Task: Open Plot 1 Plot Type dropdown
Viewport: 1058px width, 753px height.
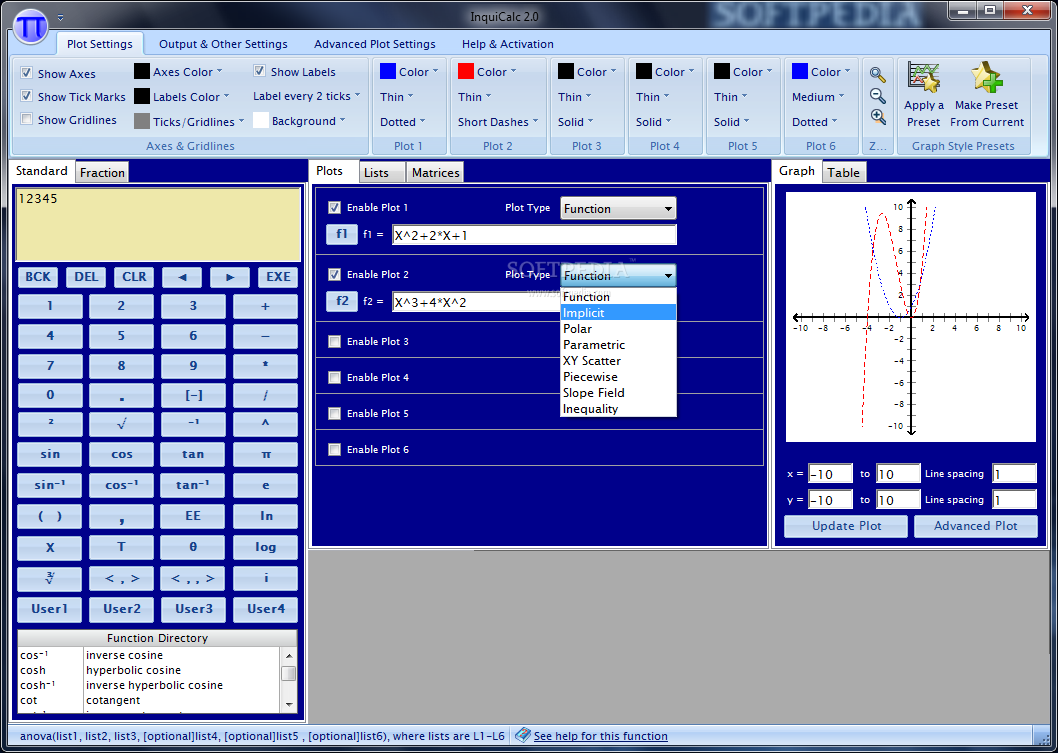Action: 618,208
